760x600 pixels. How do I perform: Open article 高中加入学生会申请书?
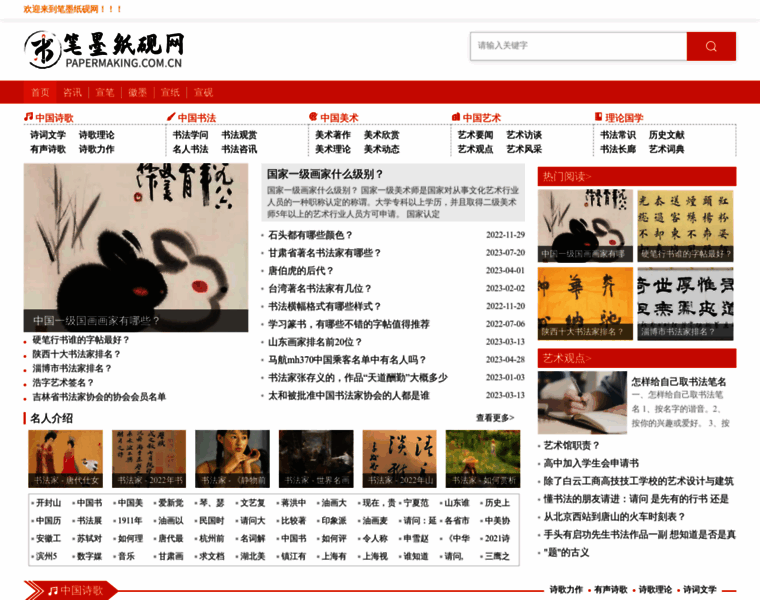(591, 463)
